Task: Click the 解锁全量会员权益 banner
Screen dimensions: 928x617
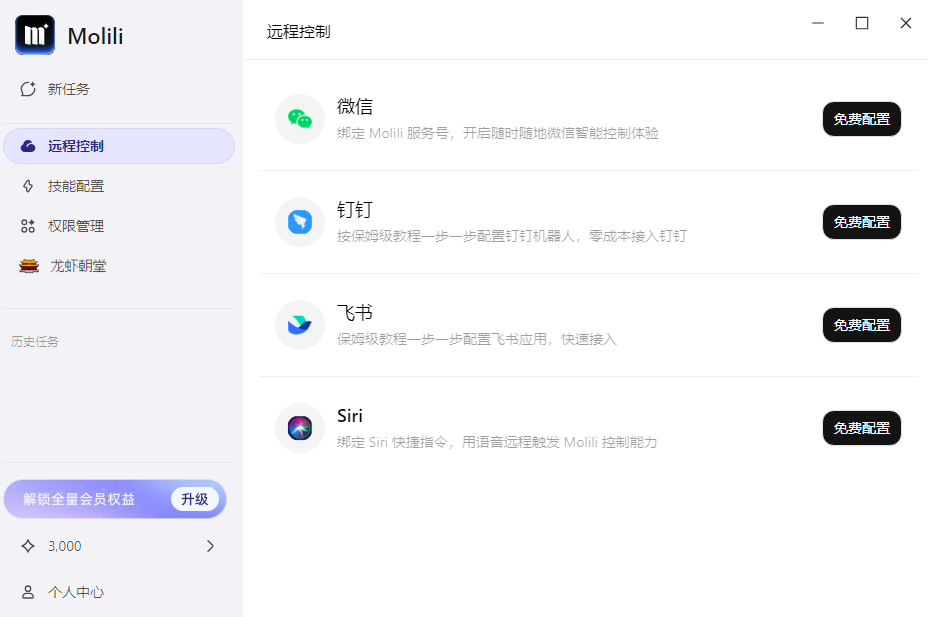Action: coord(115,499)
